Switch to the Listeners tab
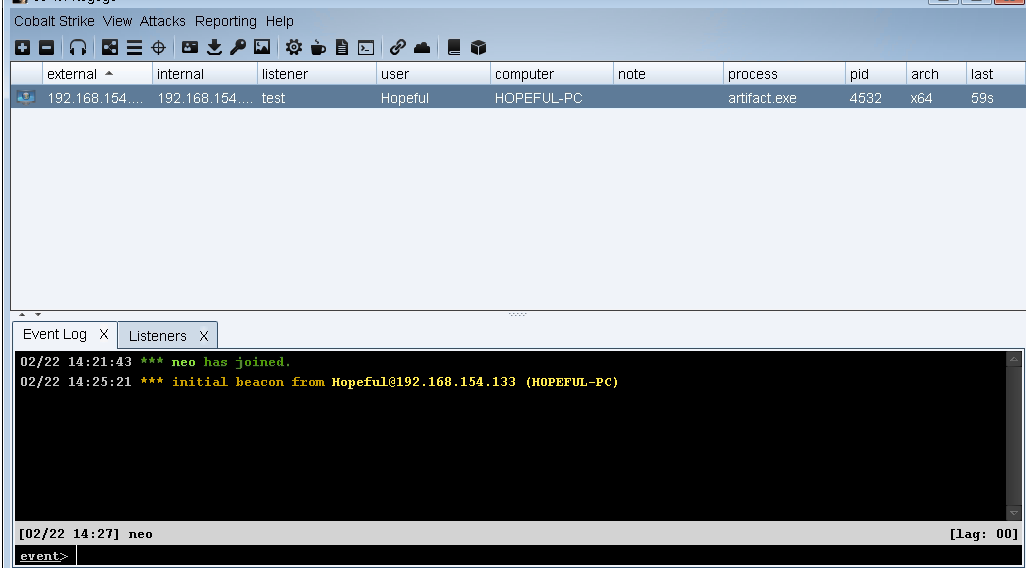 [158, 336]
